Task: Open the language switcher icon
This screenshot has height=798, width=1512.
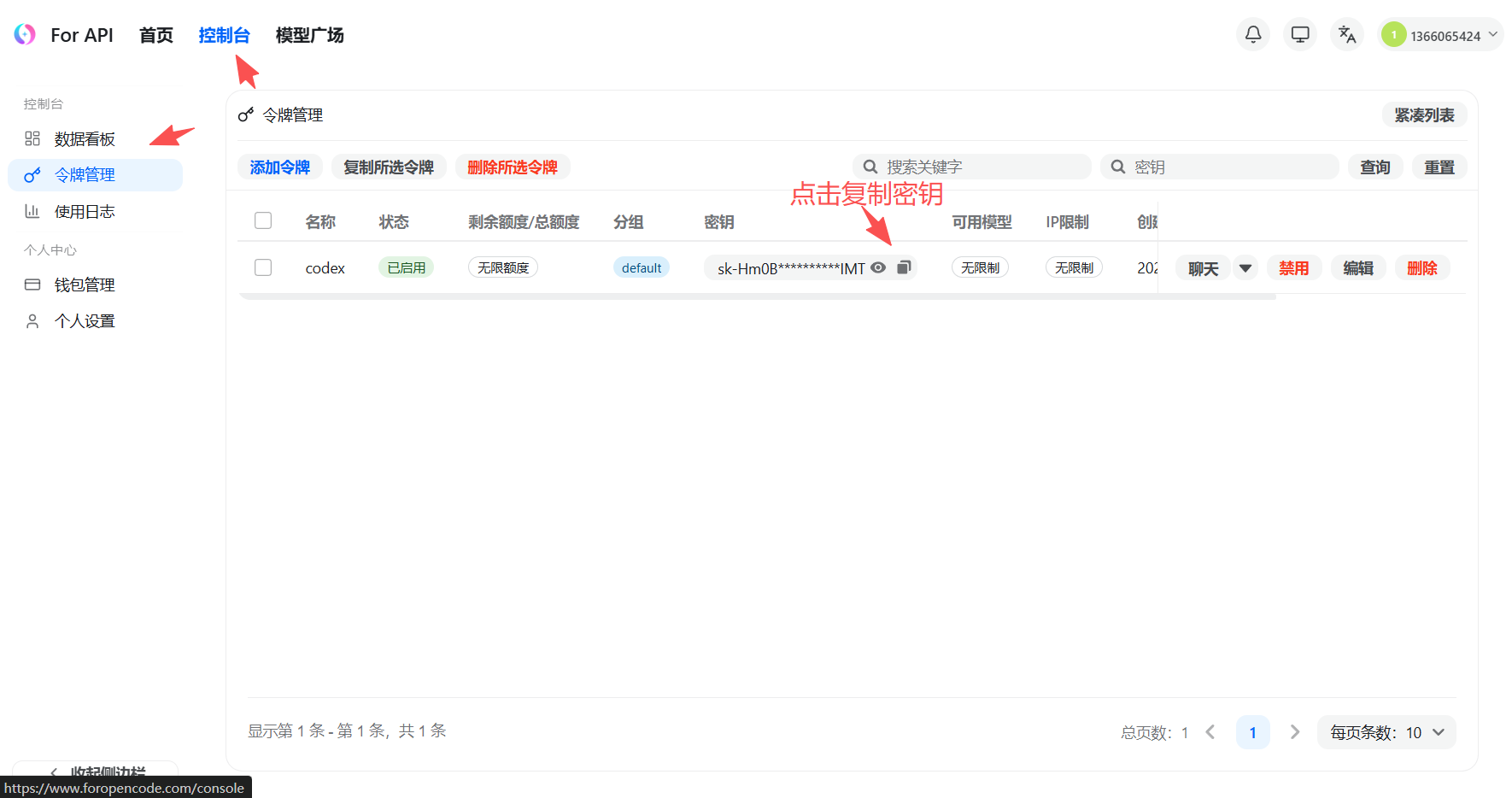Action: (x=1346, y=34)
